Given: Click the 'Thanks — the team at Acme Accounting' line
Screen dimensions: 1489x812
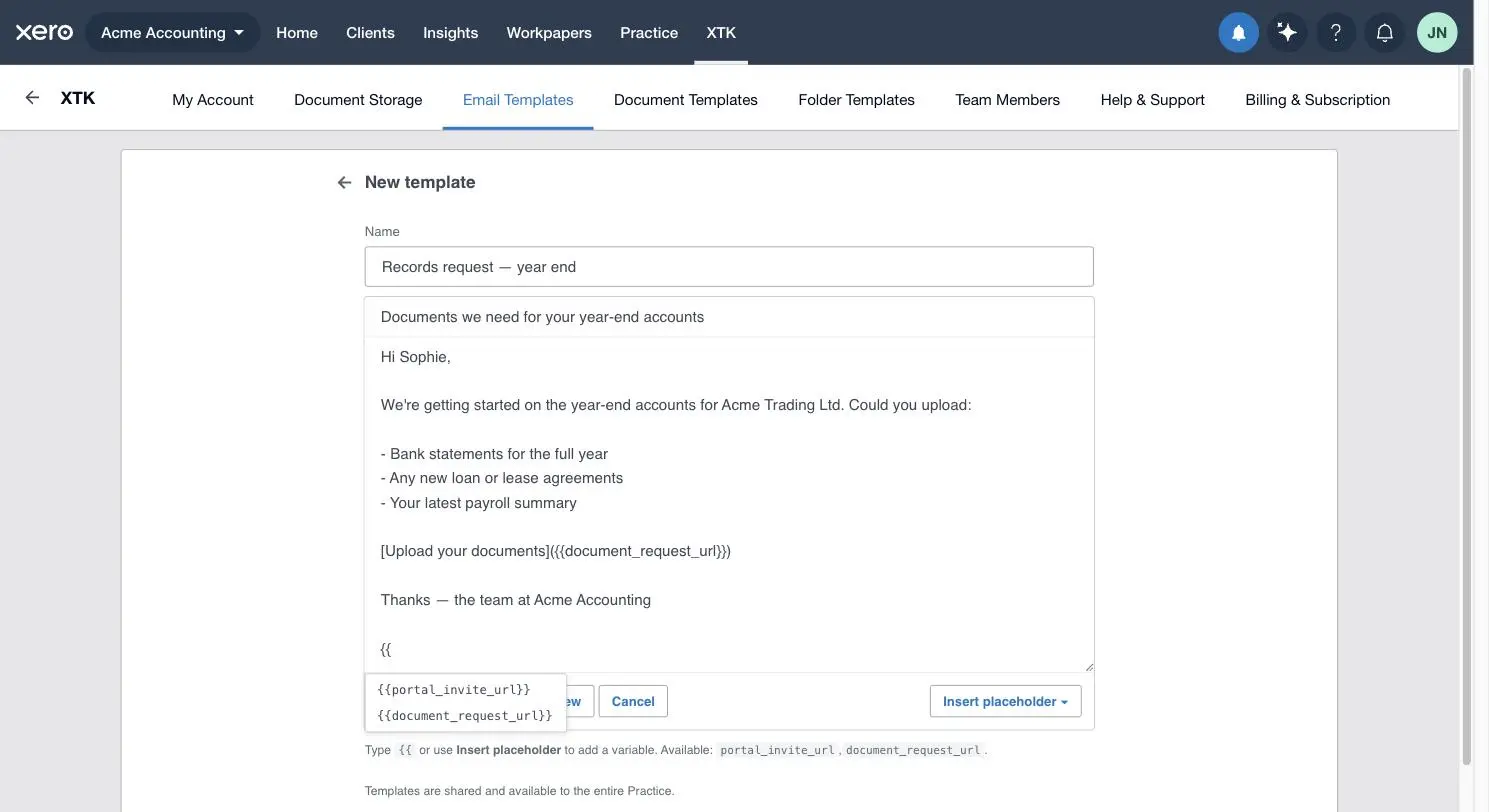Looking at the screenshot, I should pyautogui.click(x=516, y=600).
